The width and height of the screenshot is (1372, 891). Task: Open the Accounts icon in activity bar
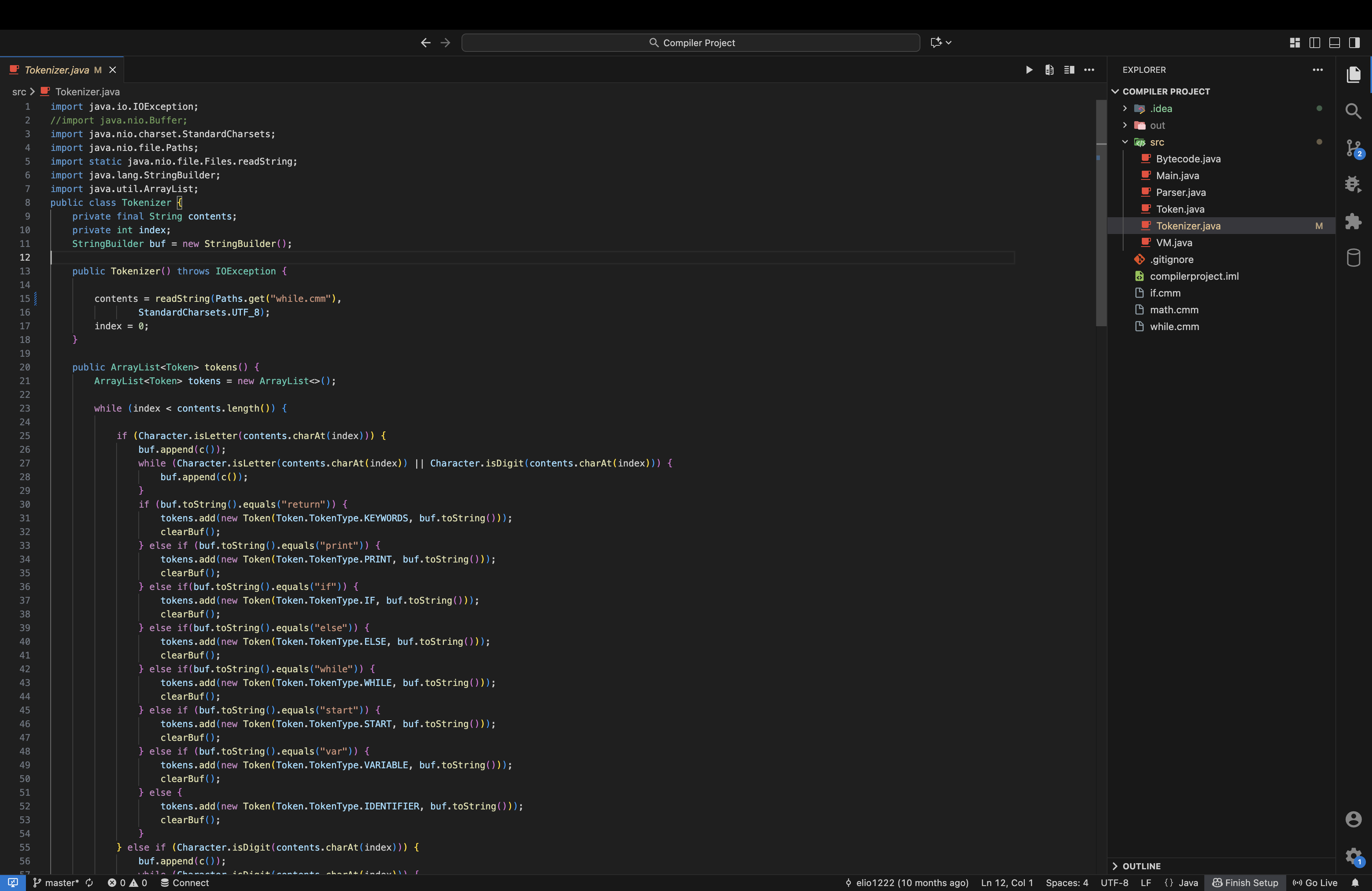coord(1353,819)
